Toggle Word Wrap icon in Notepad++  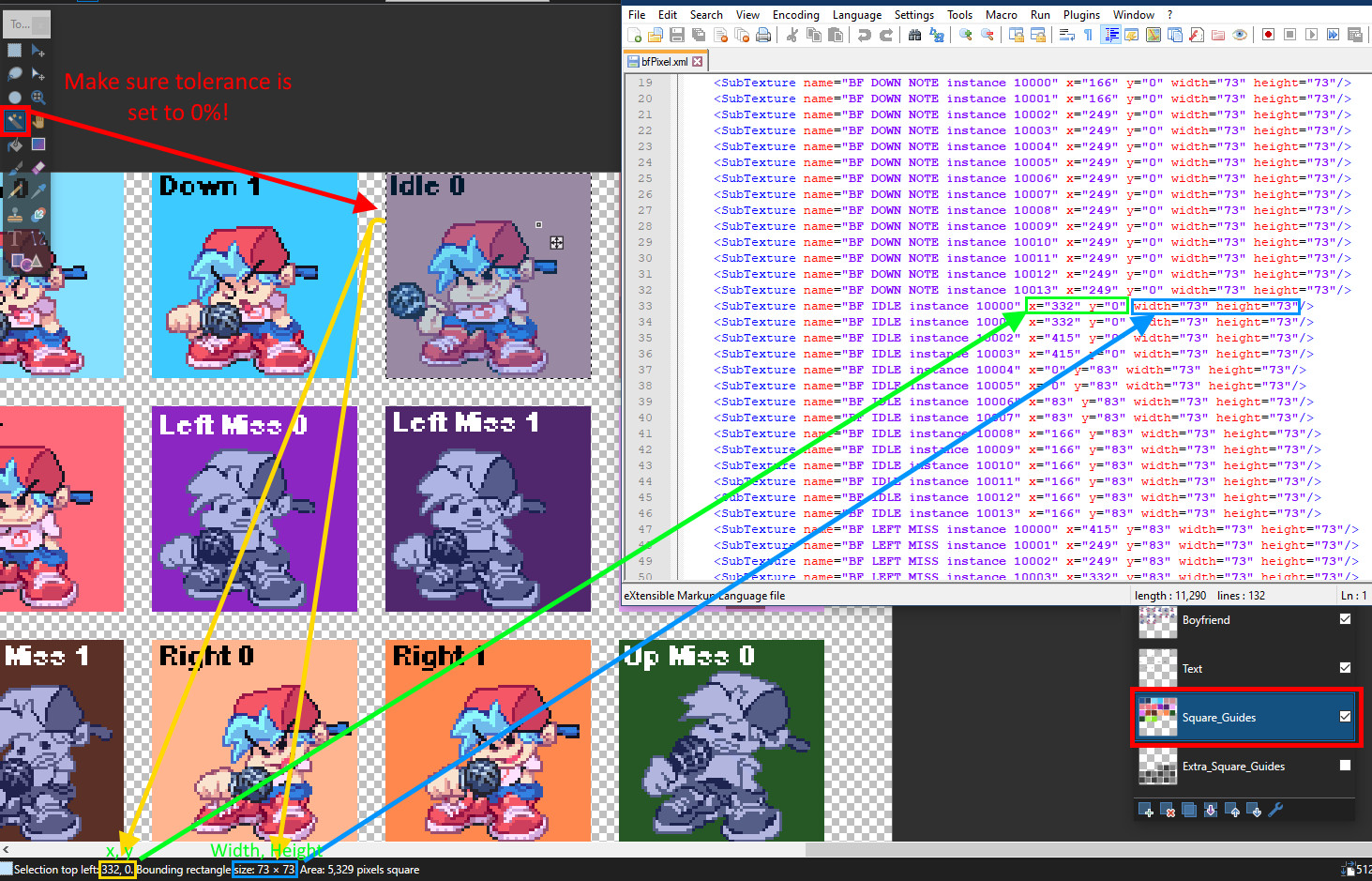tap(1066, 35)
